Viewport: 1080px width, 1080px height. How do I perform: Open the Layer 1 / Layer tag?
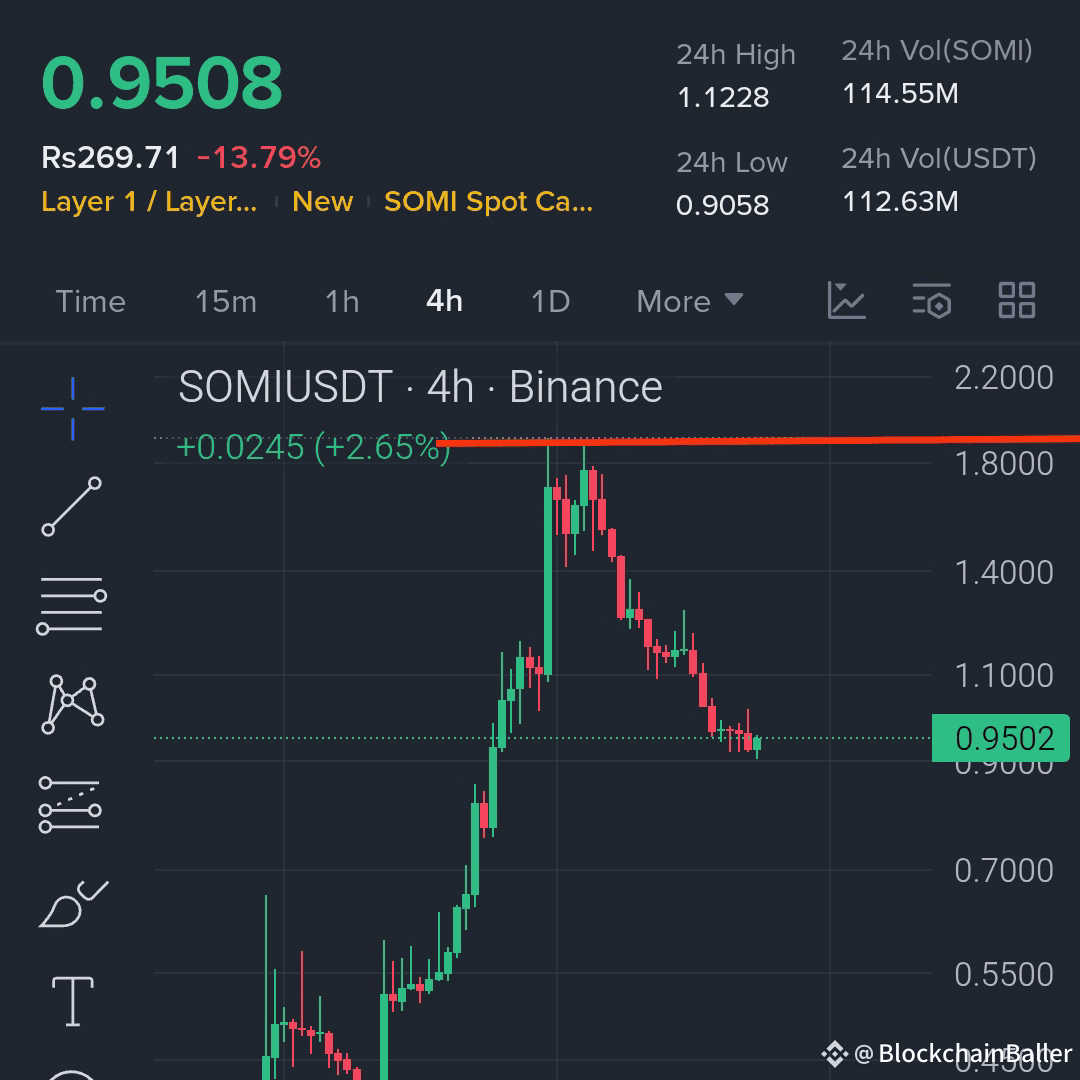click(149, 202)
